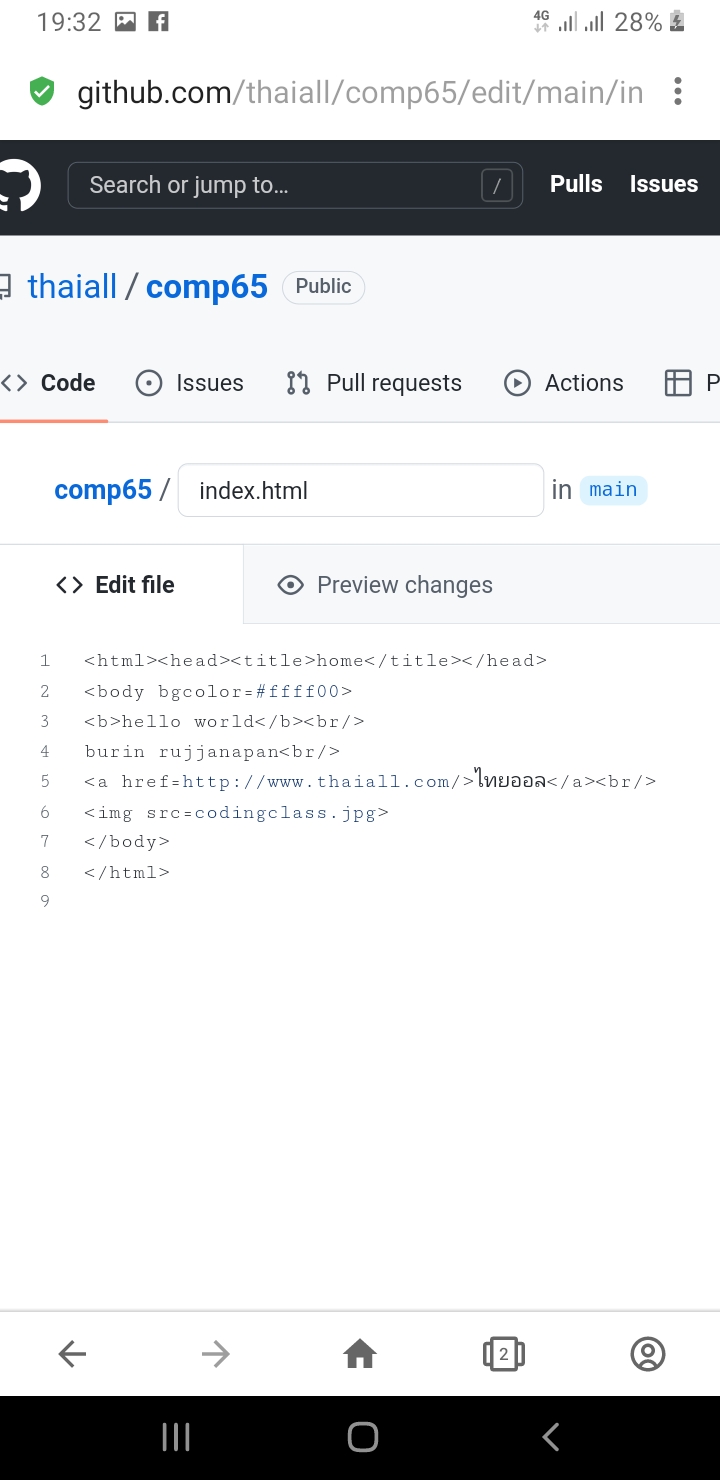Image resolution: width=720 pixels, height=1480 pixels.
Task: Open the Issues repository tab
Action: coord(189,383)
